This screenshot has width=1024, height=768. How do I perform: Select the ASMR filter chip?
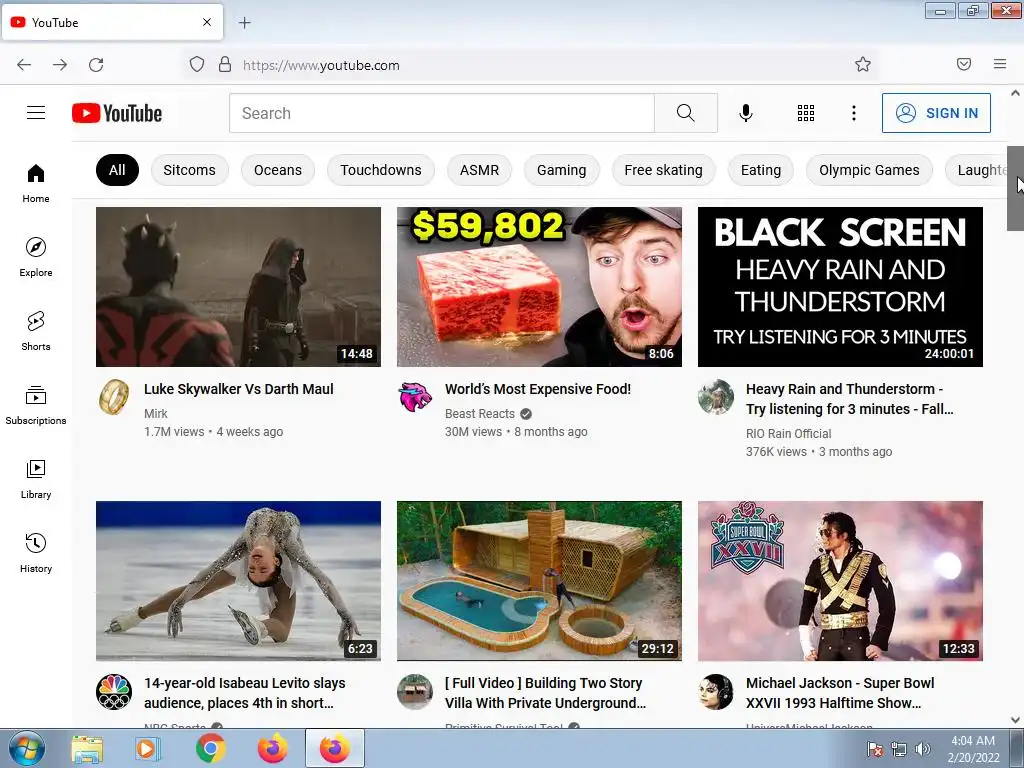coord(479,170)
